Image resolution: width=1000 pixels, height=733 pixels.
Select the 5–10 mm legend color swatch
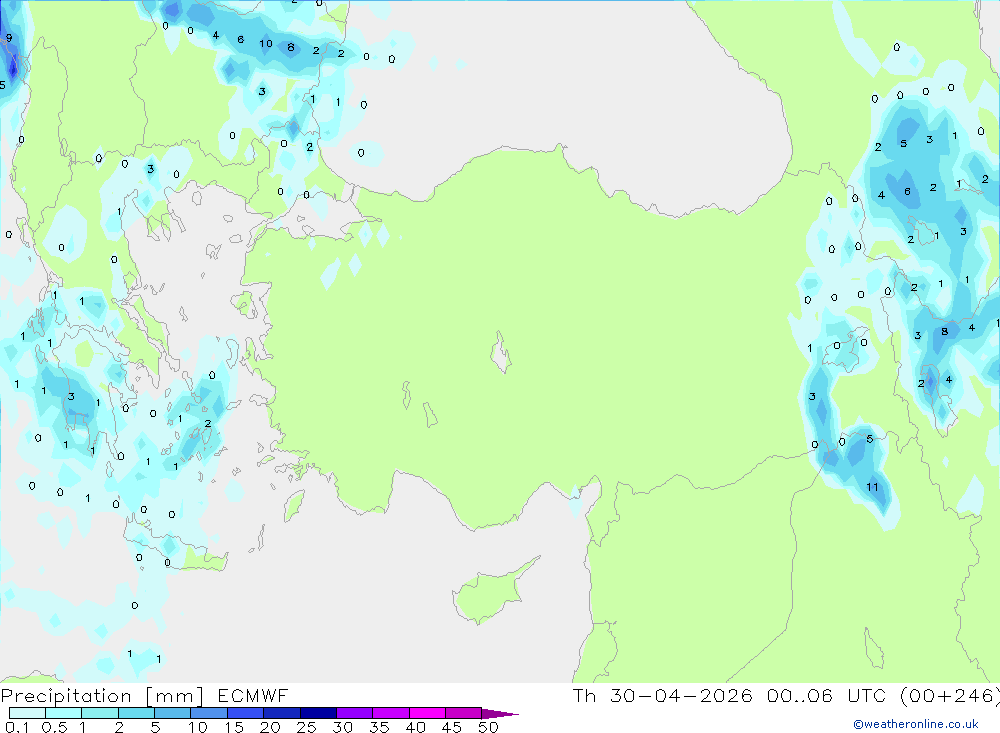tap(173, 713)
